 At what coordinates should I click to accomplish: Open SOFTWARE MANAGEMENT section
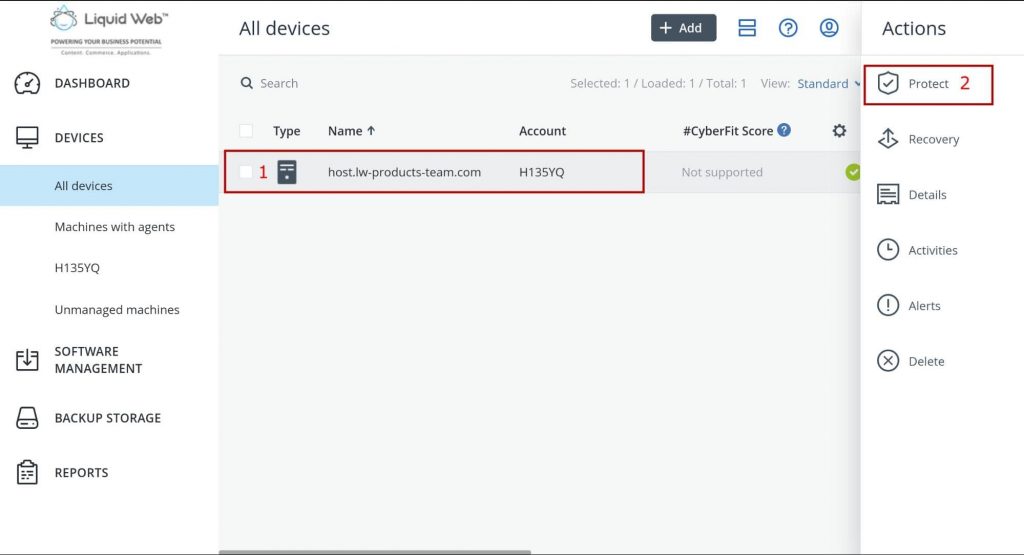(98, 360)
